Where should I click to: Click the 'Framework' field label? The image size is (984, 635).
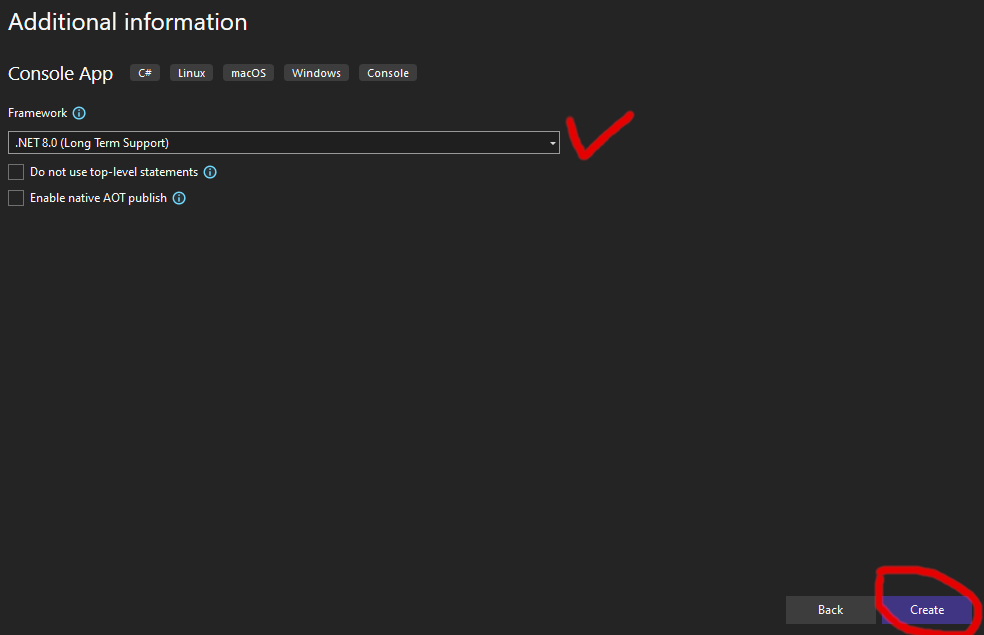click(x=37, y=113)
